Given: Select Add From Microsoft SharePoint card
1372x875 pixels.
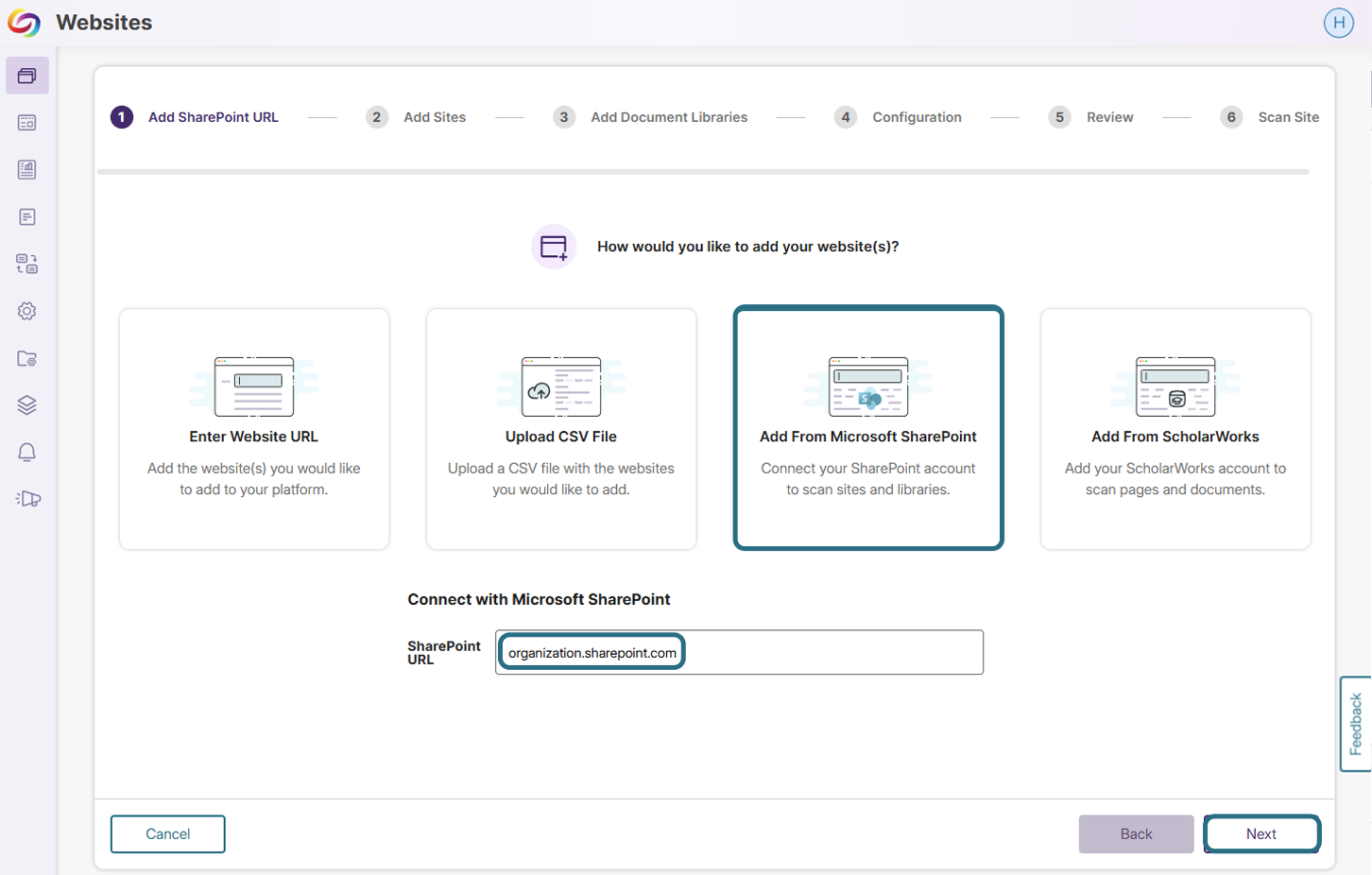Looking at the screenshot, I should tap(868, 428).
